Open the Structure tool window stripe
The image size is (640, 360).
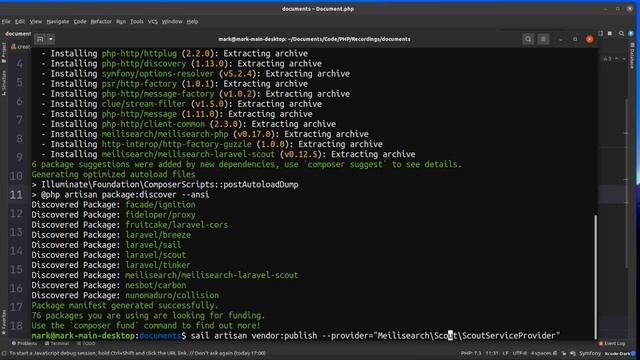4,83
